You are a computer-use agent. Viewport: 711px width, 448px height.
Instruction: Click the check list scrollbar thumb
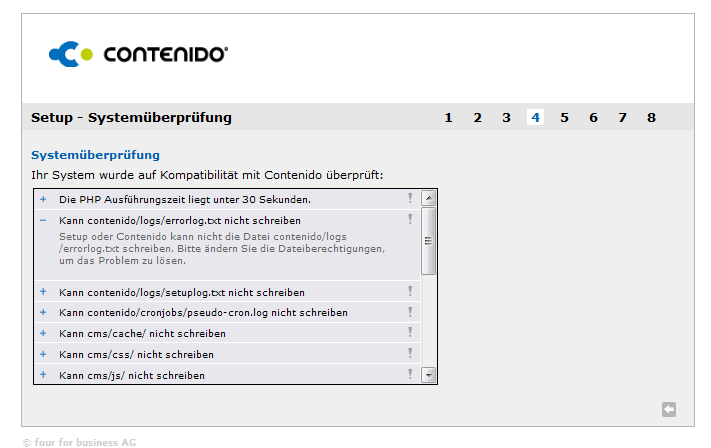tap(429, 241)
